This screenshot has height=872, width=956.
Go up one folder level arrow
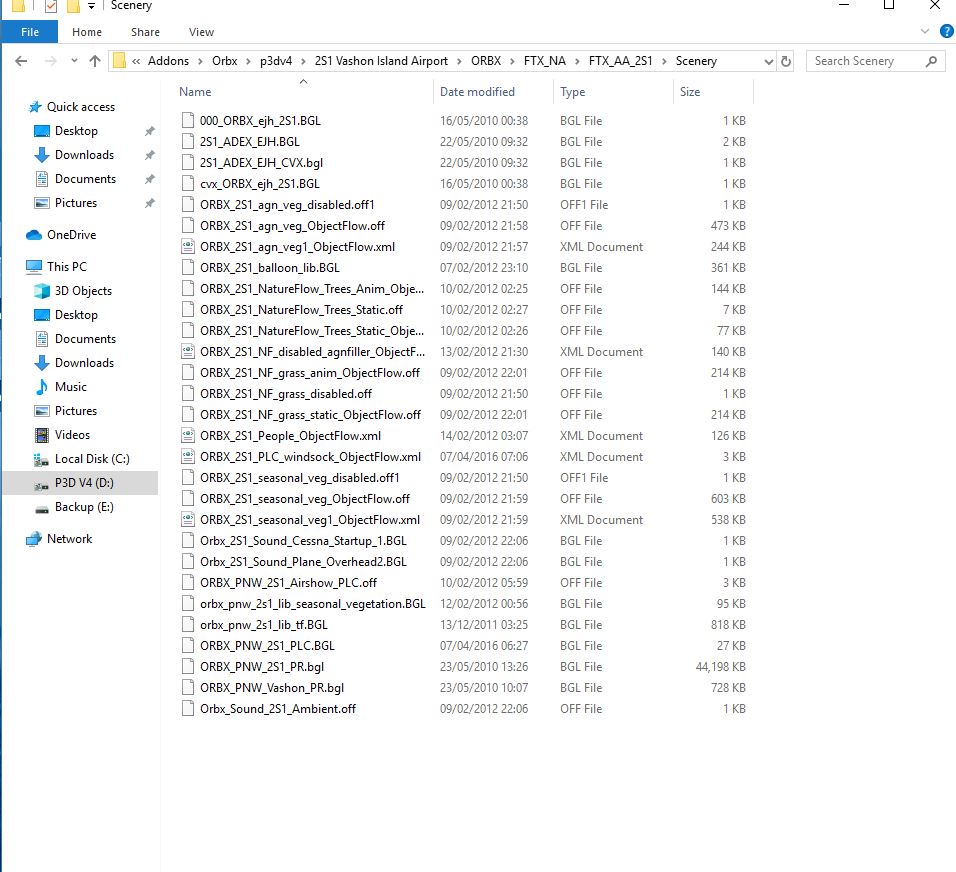tap(95, 61)
